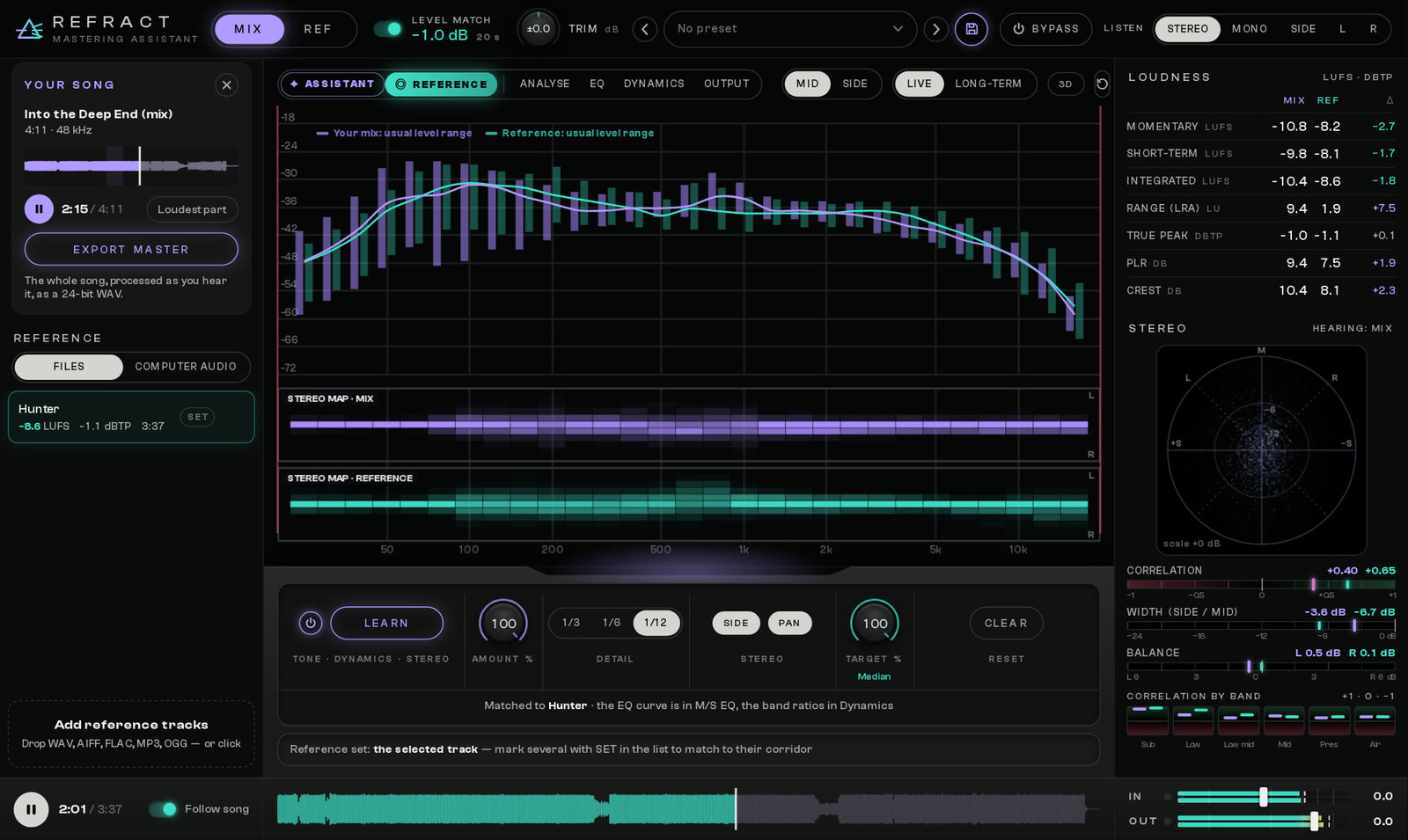The height and width of the screenshot is (840, 1408).
Task: Toggle the Level Match switch
Action: click(388, 29)
